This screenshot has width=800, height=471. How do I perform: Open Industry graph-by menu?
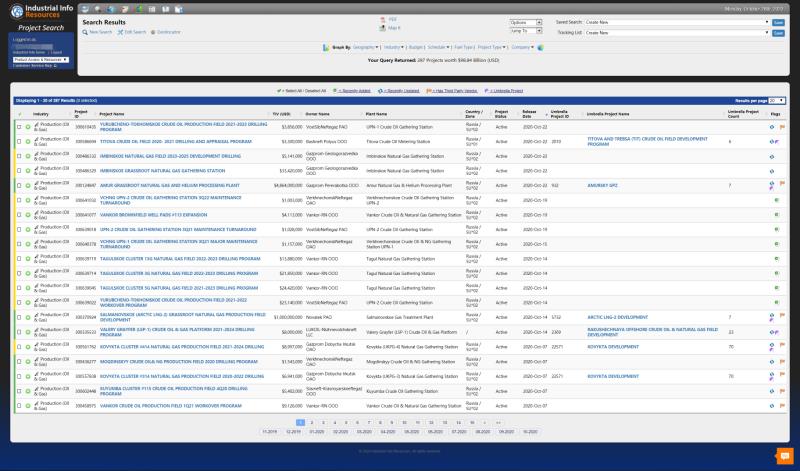393,47
